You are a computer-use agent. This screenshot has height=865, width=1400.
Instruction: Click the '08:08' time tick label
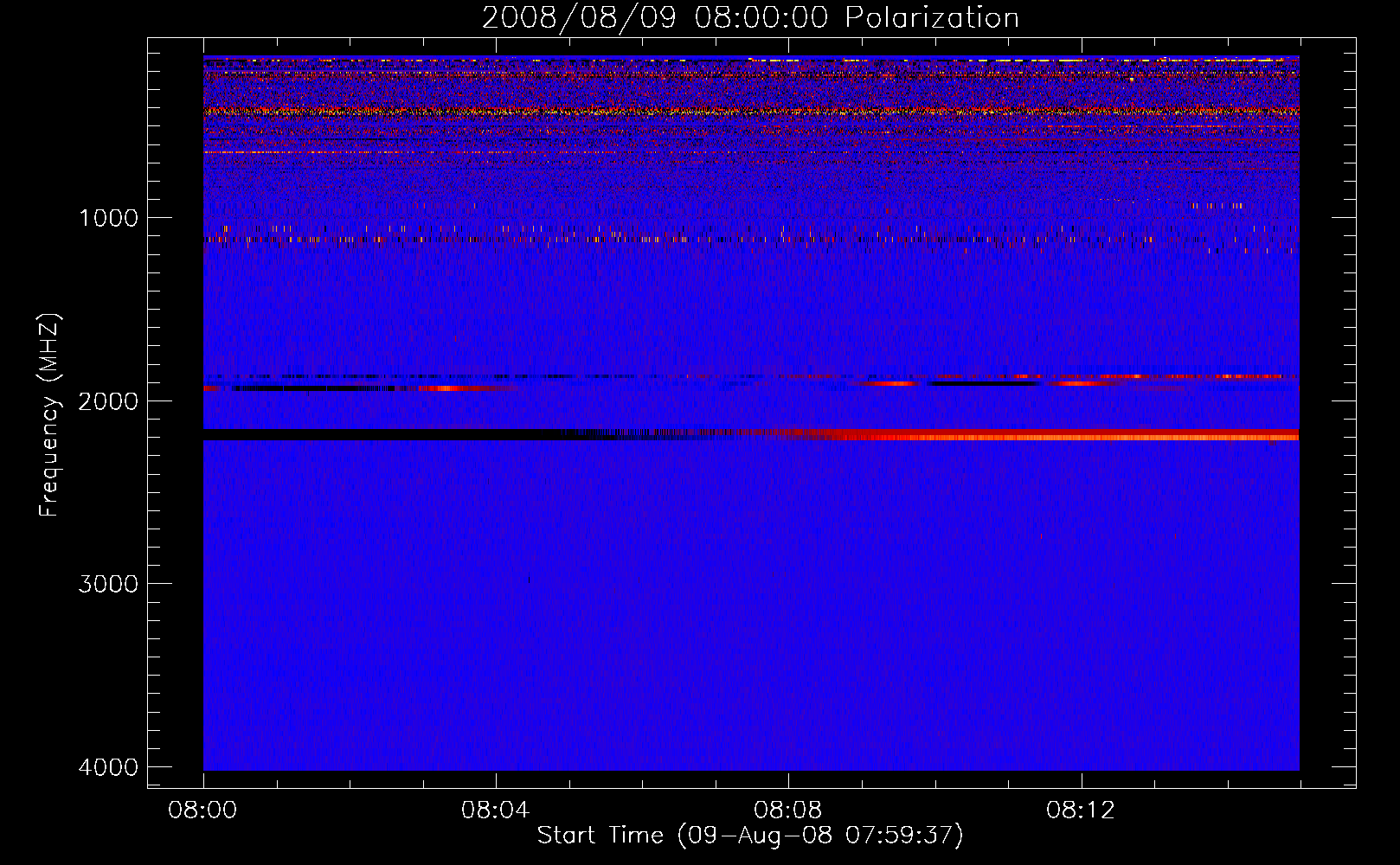(787, 811)
